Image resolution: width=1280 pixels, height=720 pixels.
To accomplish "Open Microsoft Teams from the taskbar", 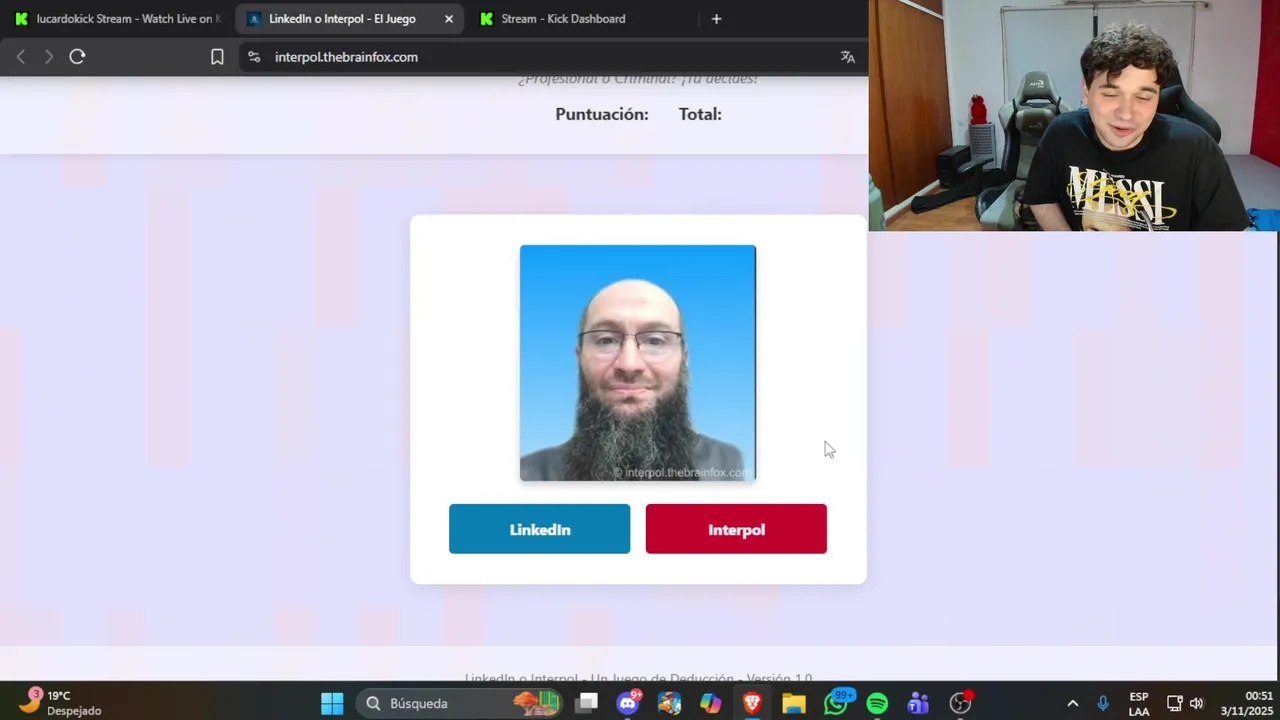I will pos(918,703).
